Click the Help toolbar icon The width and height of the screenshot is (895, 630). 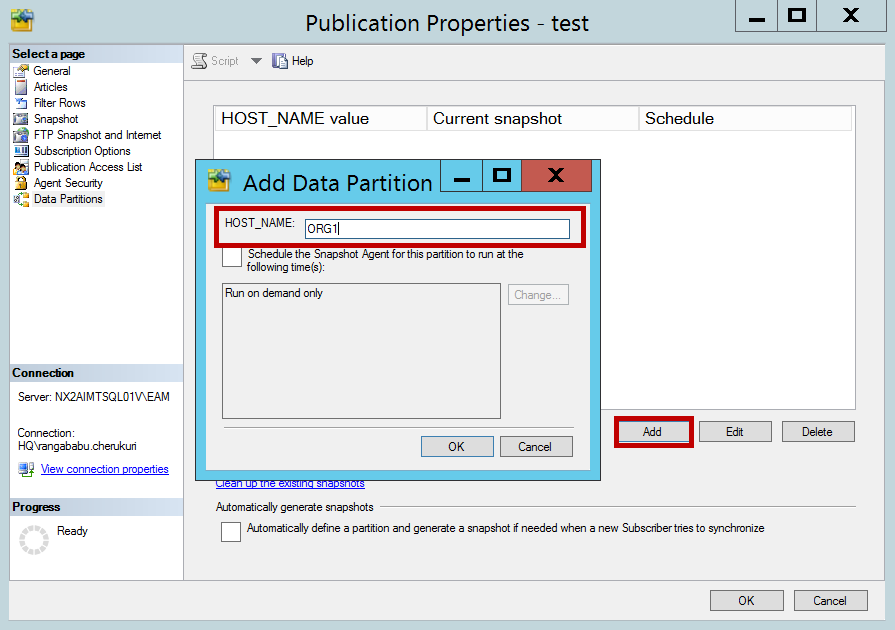(x=280, y=60)
